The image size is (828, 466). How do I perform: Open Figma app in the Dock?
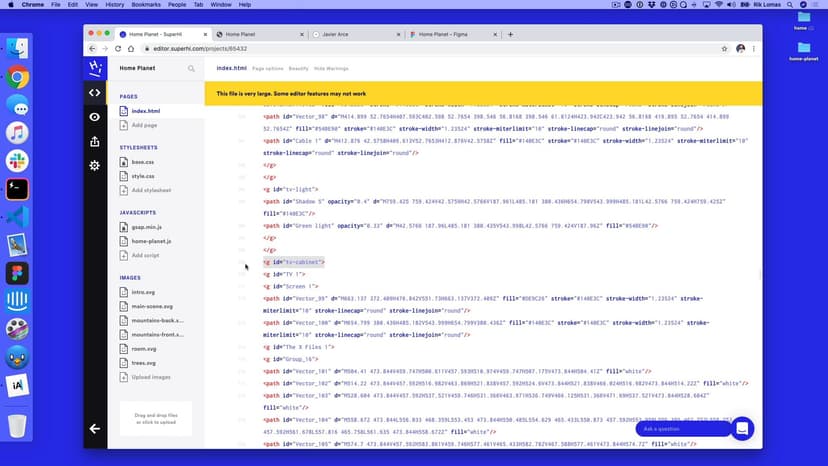click(17, 273)
